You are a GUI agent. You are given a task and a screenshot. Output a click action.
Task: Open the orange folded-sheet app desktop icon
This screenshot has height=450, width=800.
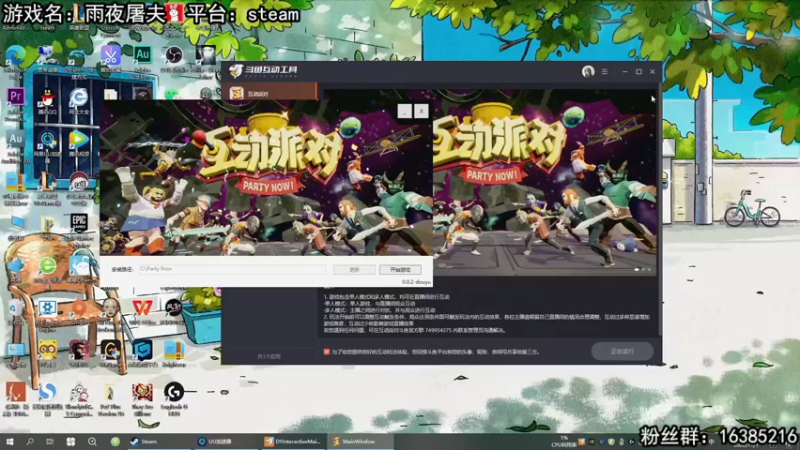click(16, 392)
